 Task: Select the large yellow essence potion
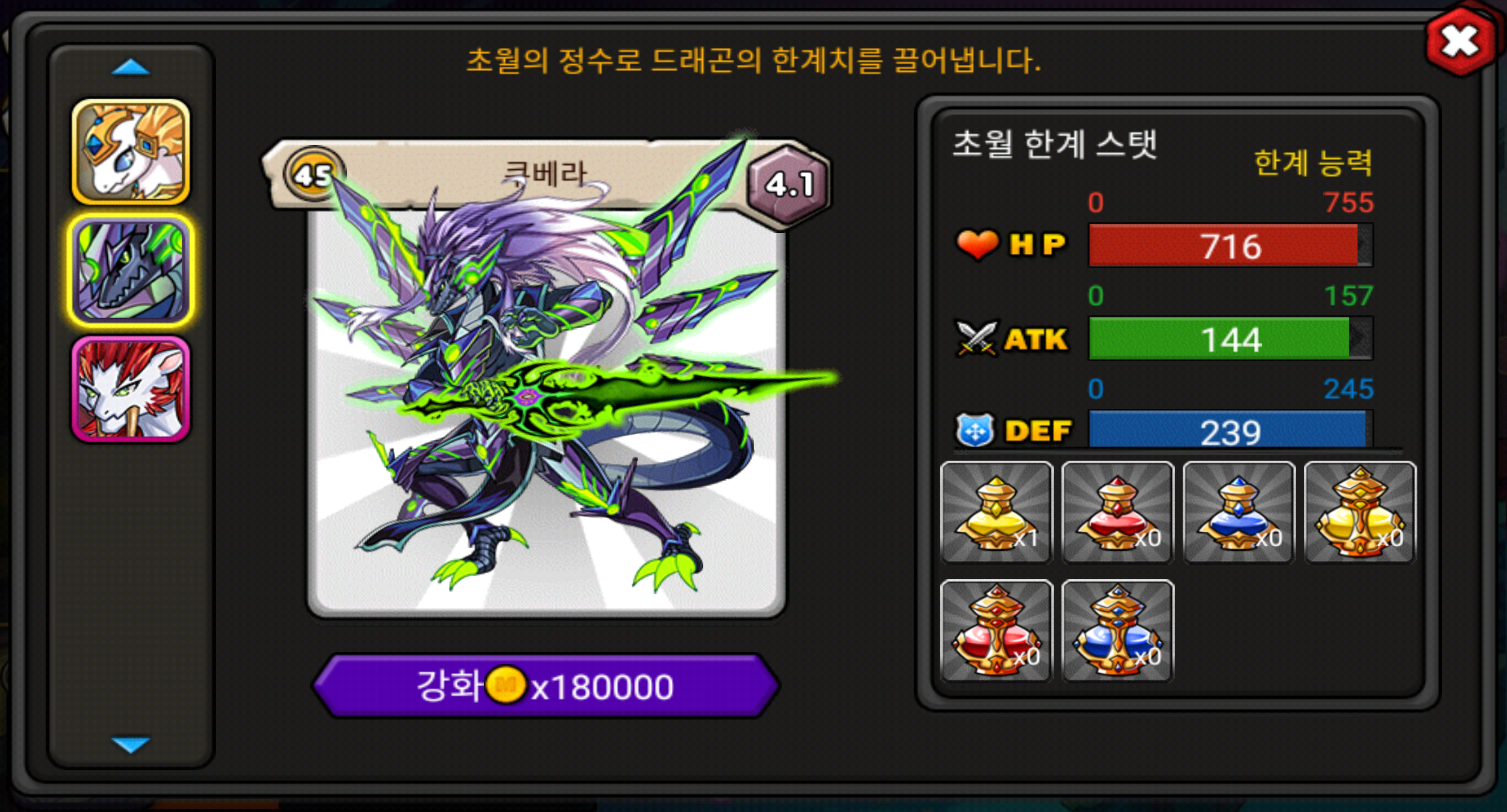1360,513
